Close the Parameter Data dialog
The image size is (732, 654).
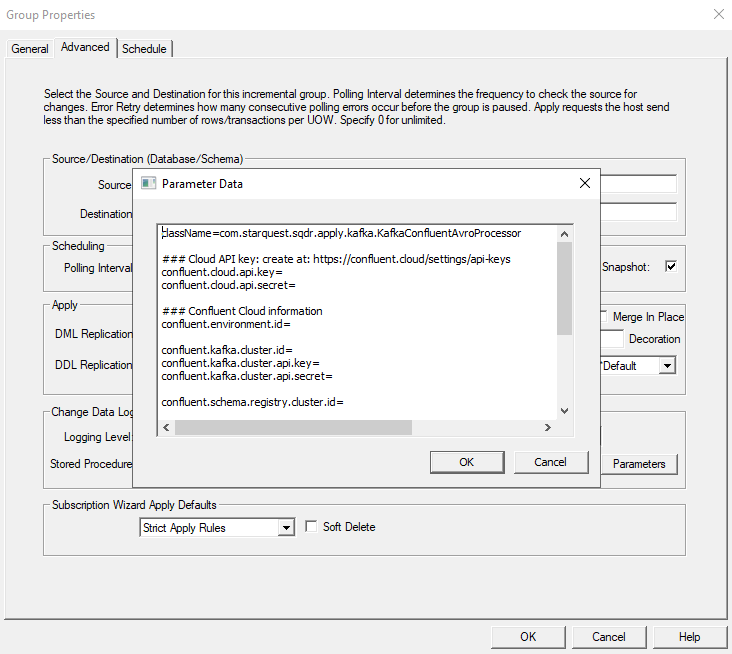[x=585, y=184]
